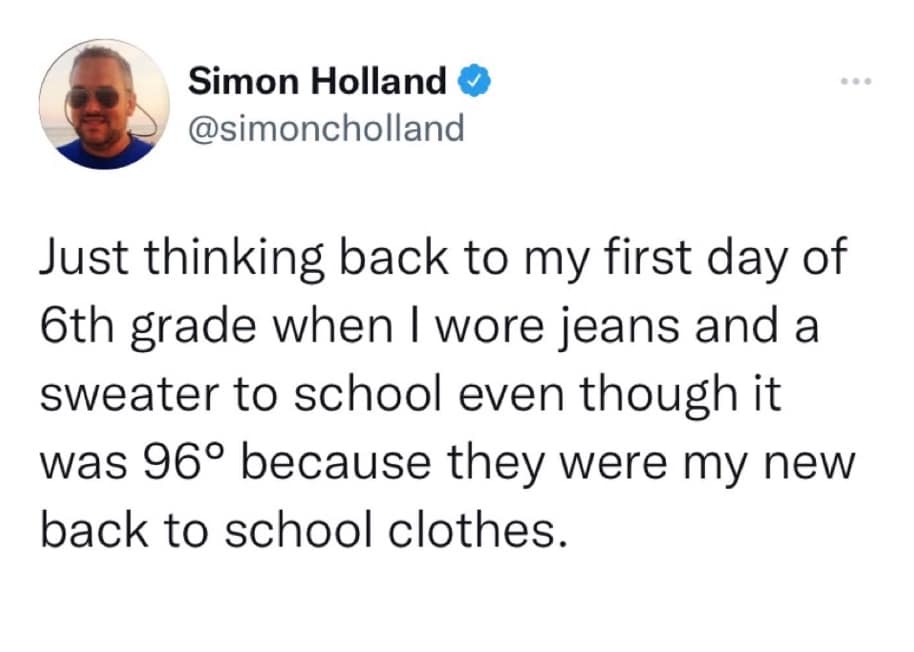Viewport: 914px width, 652px height.
Task: Open the @simoncholland handle link
Action: 326,129
